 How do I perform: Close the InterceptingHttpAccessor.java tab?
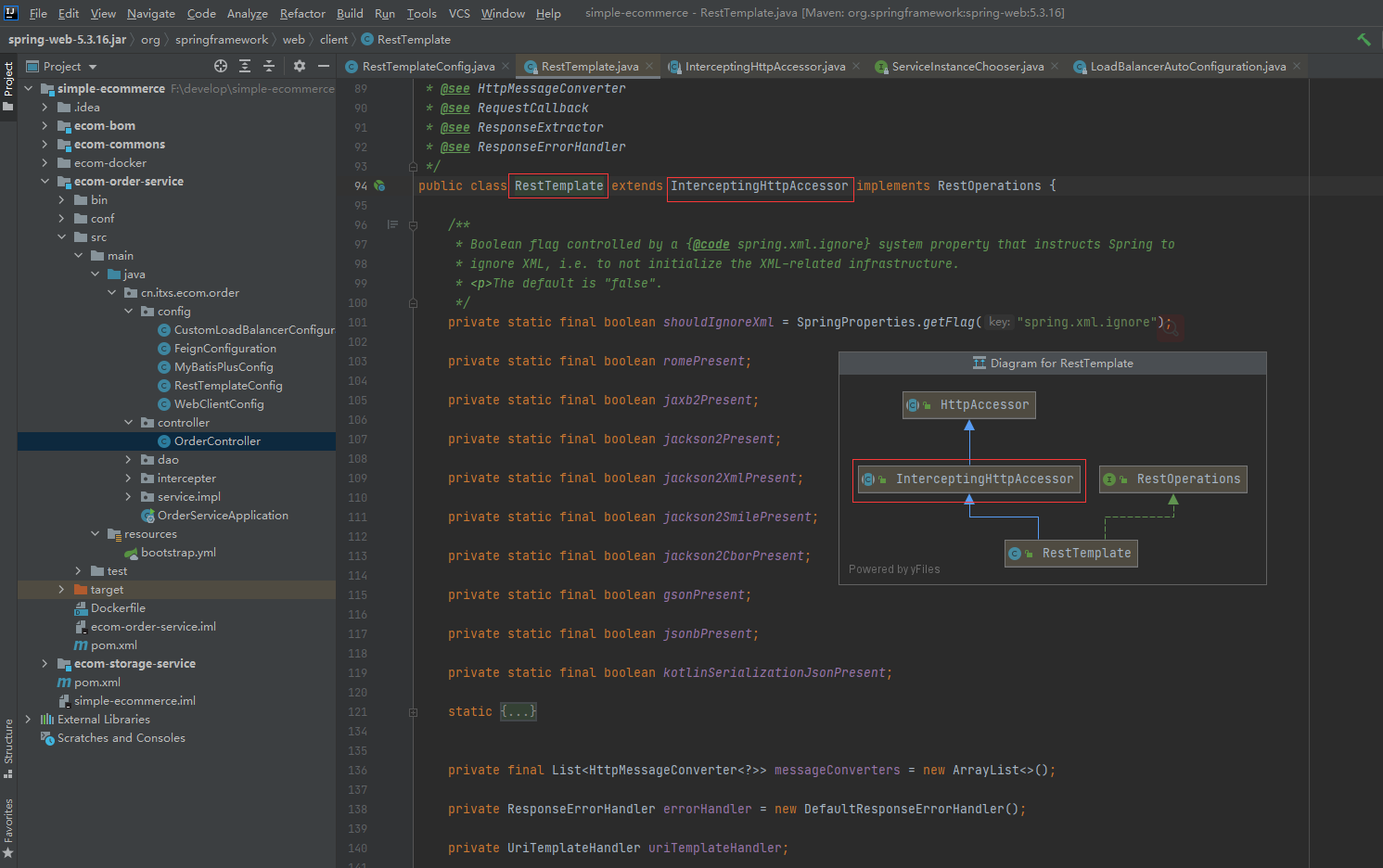point(856,66)
